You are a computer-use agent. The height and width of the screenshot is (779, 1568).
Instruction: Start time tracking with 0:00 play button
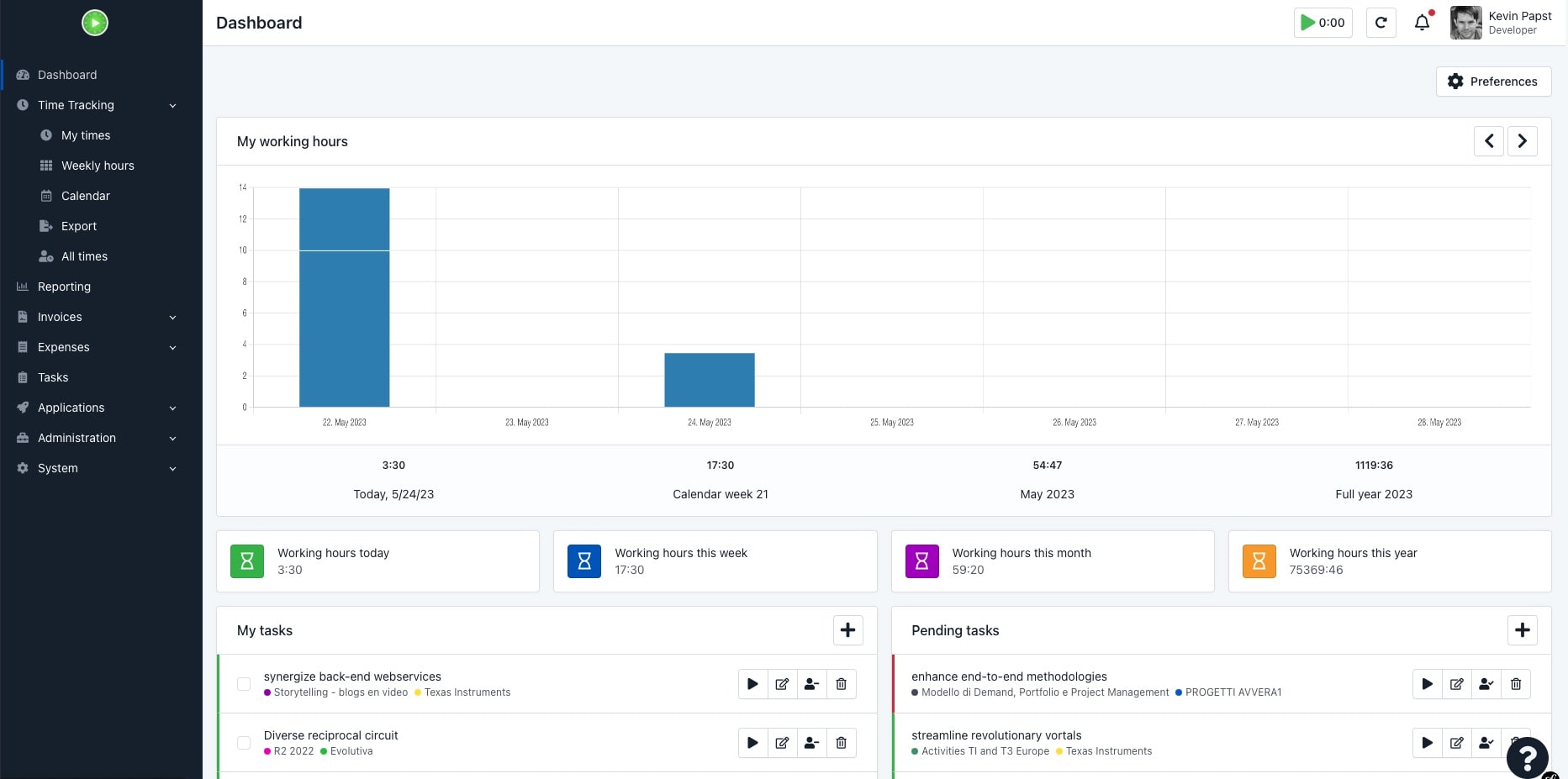click(x=1323, y=23)
